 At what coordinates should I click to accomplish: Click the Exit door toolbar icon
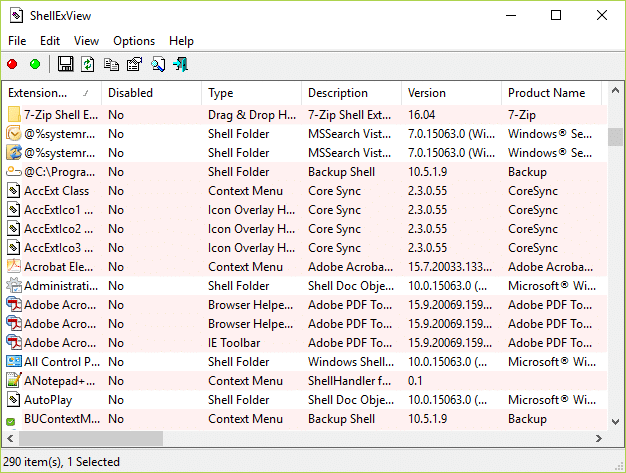(x=181, y=65)
